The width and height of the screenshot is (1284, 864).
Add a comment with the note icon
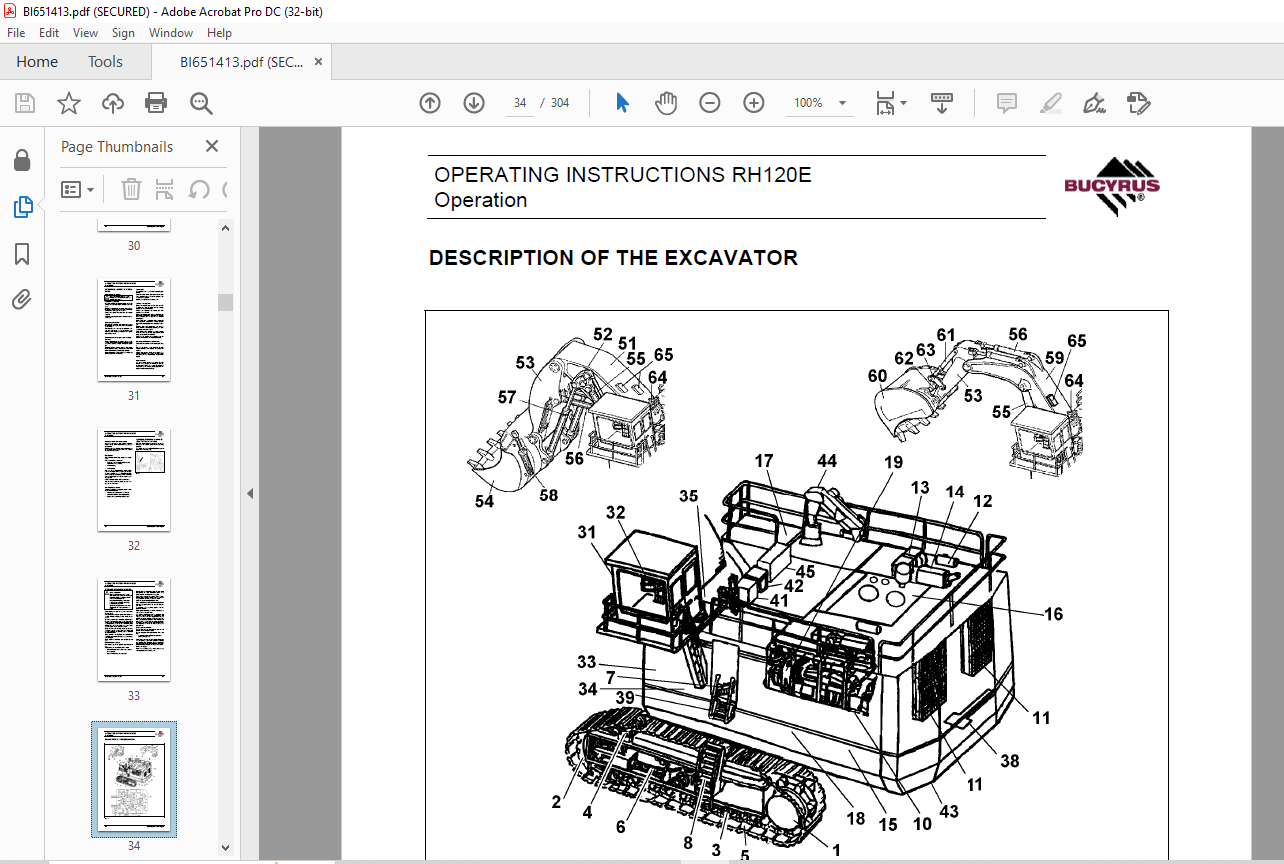coord(1007,103)
